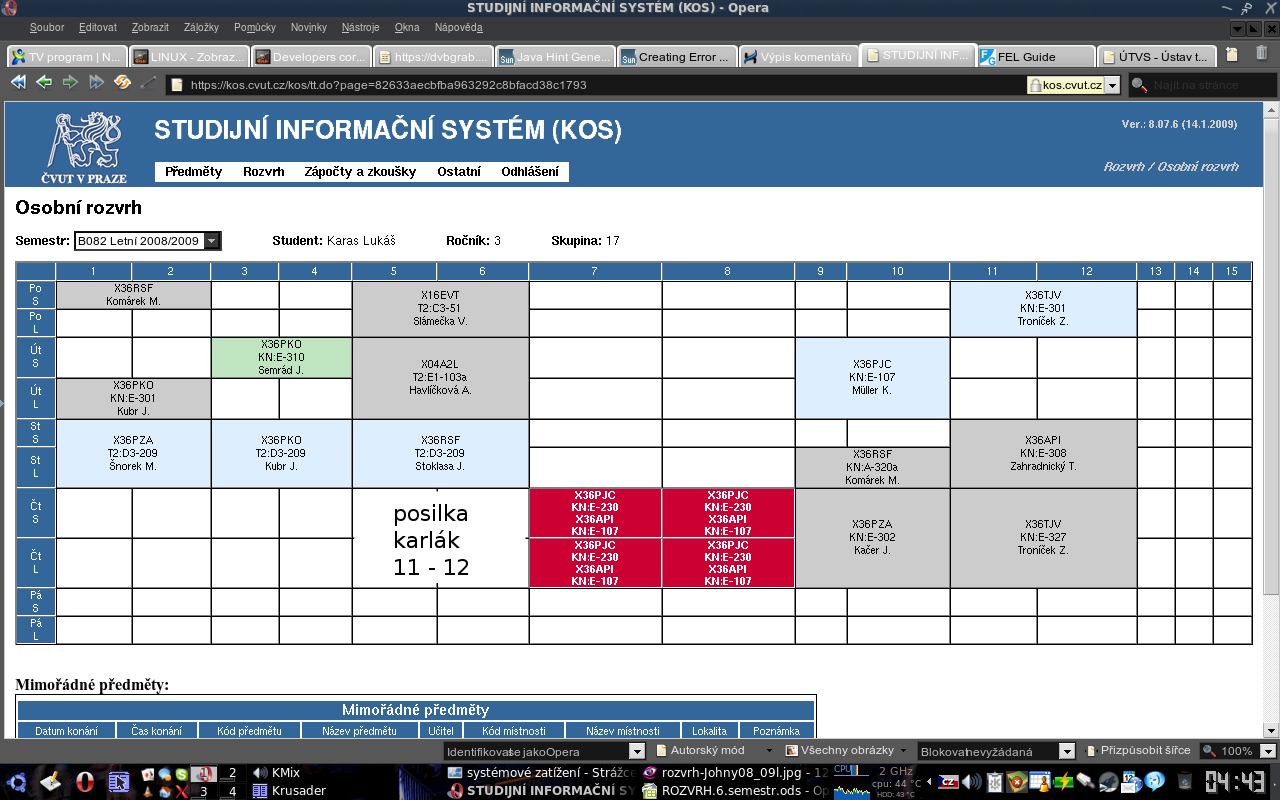Open the Záložky menu
The height and width of the screenshot is (800, 1280).
click(201, 27)
